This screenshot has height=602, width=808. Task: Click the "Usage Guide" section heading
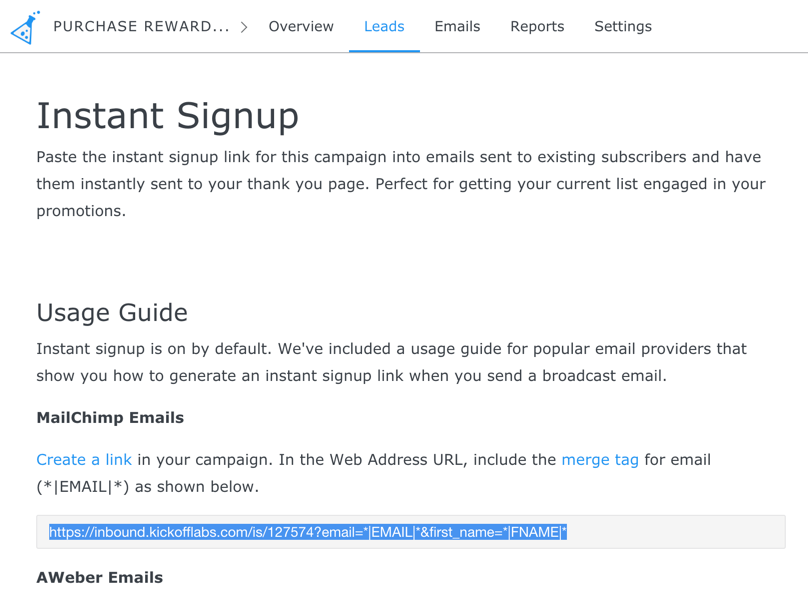tap(112, 313)
